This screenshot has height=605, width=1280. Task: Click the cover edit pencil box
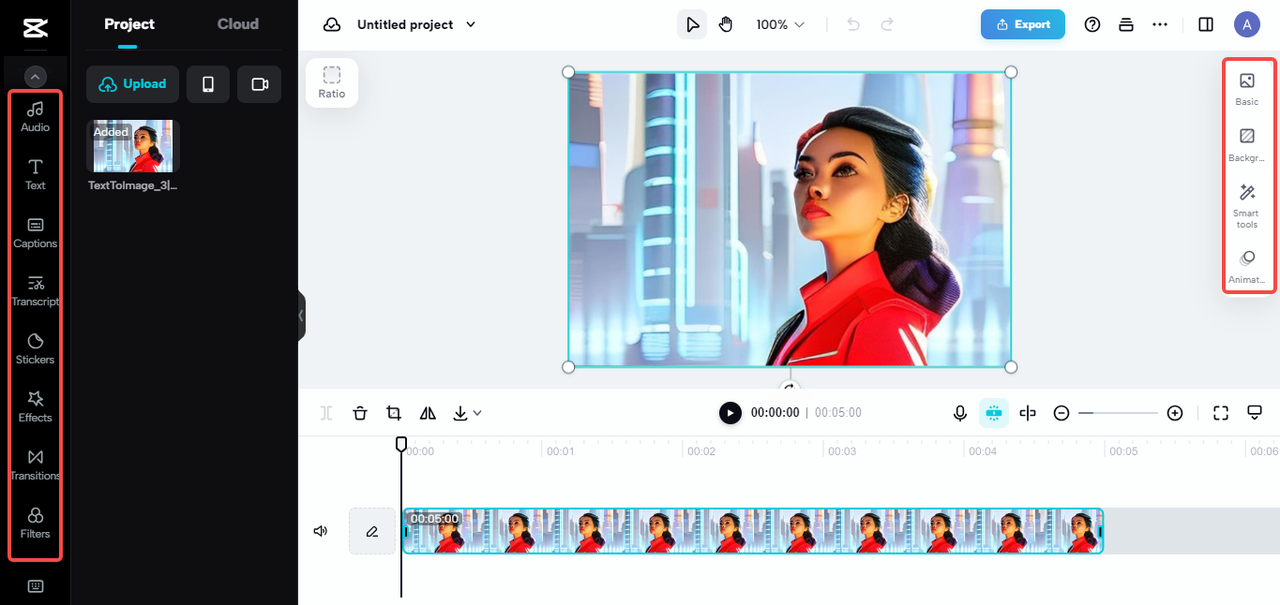click(372, 531)
